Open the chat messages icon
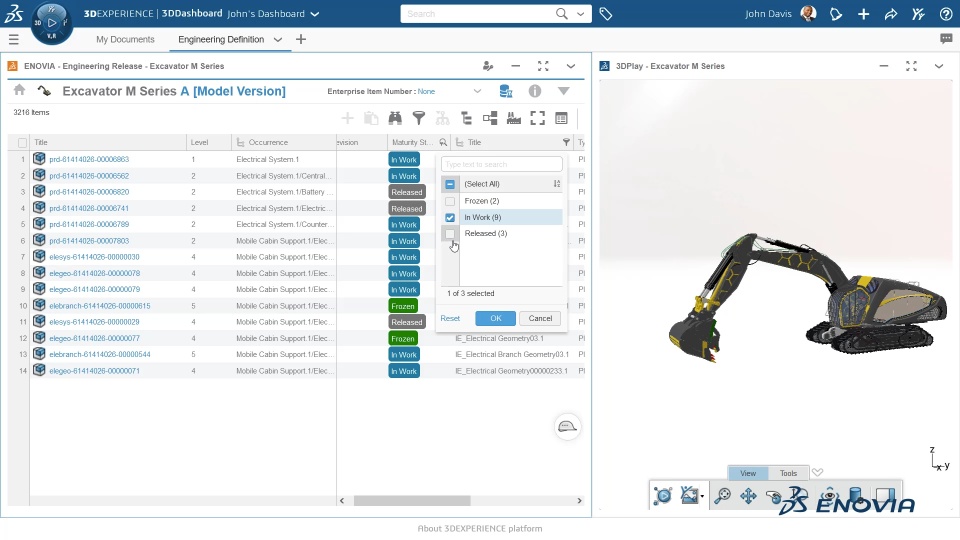 [945, 39]
